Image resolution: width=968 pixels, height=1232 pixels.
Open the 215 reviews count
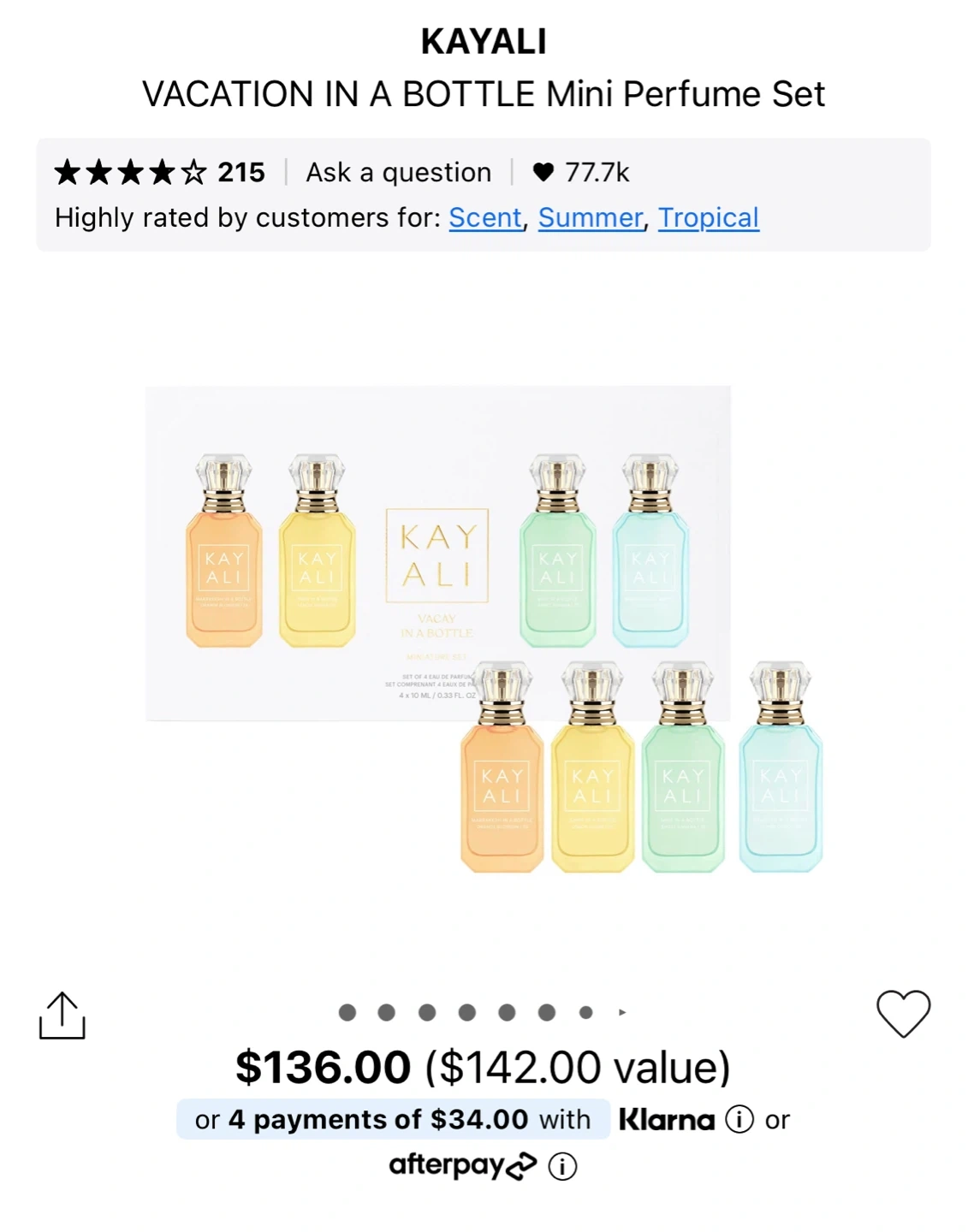[x=241, y=173]
